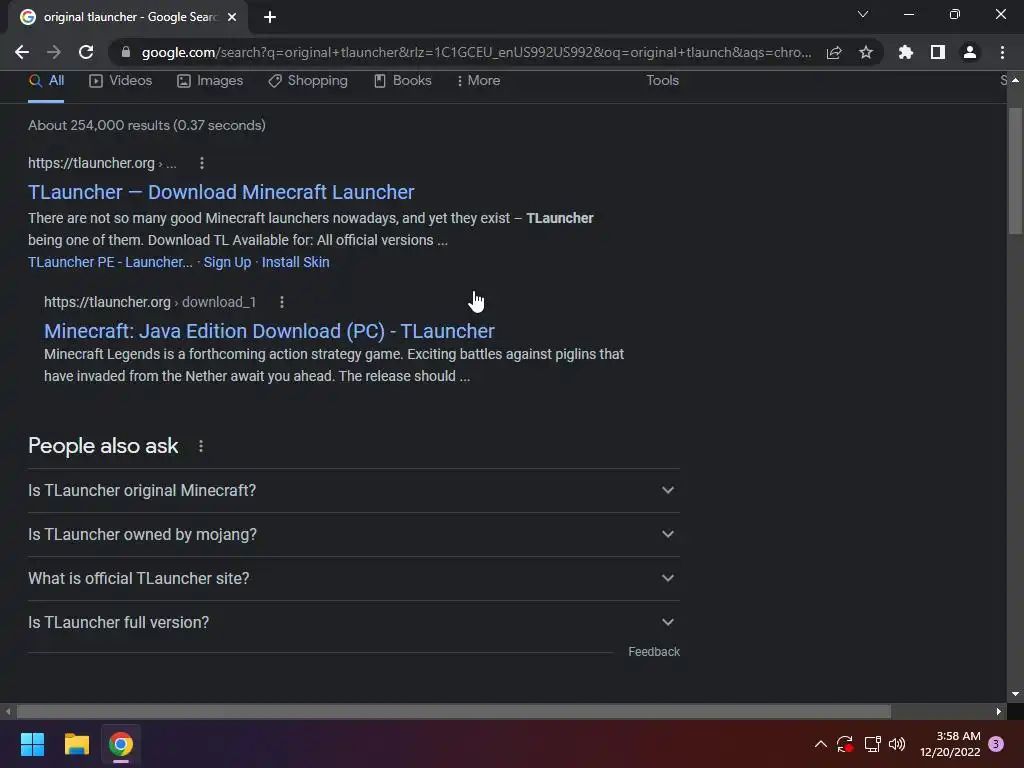Screen dimensions: 1024x768
Task: Click the address bar URL
Action: 476,52
